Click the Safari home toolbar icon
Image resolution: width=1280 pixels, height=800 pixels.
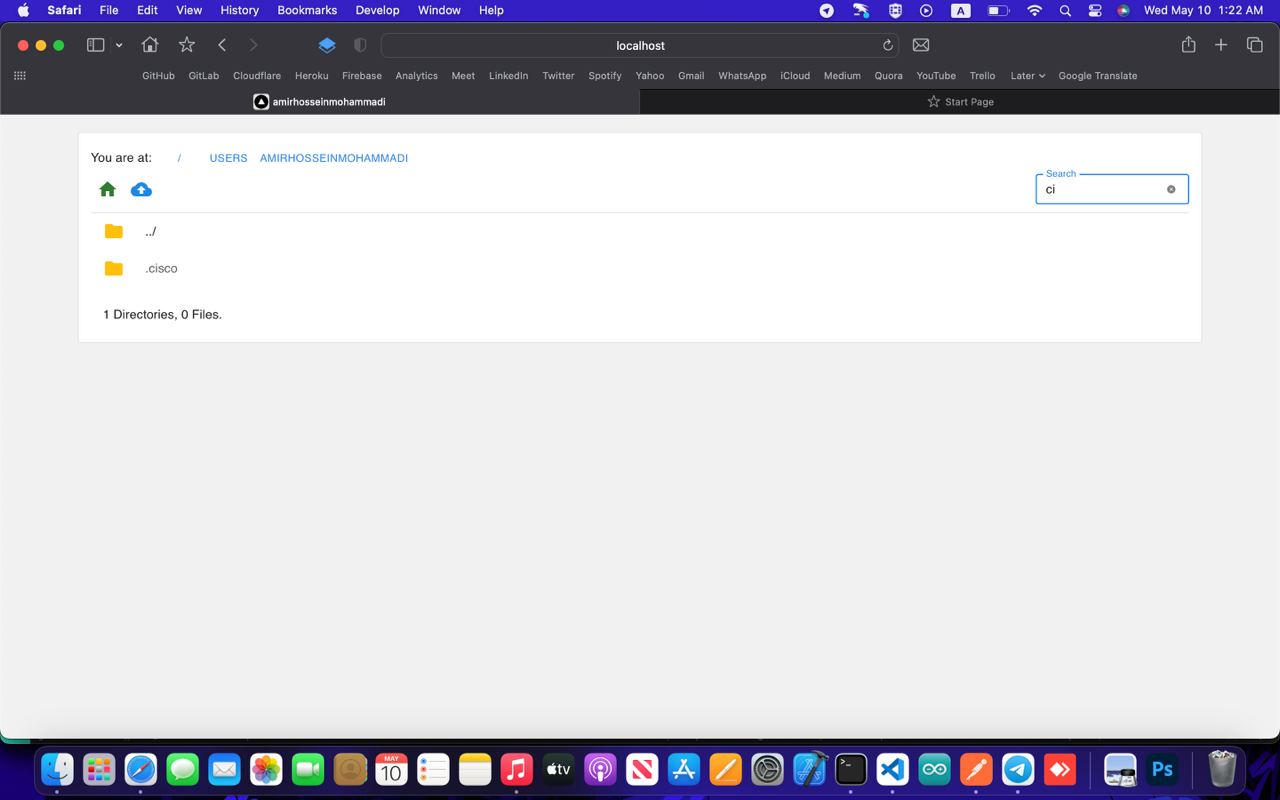tap(150, 45)
